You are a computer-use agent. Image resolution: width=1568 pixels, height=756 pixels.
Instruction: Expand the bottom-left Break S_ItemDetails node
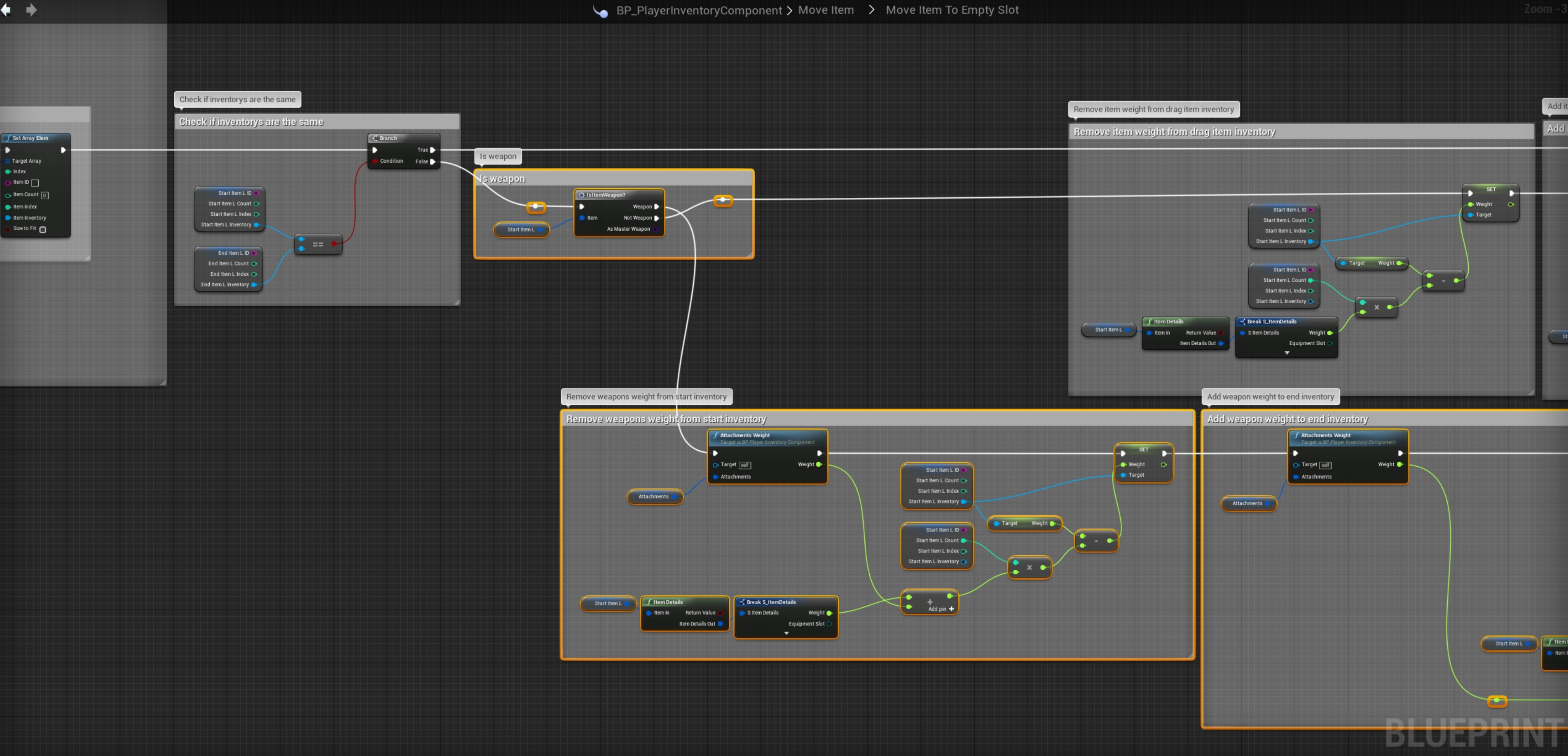[x=786, y=634]
